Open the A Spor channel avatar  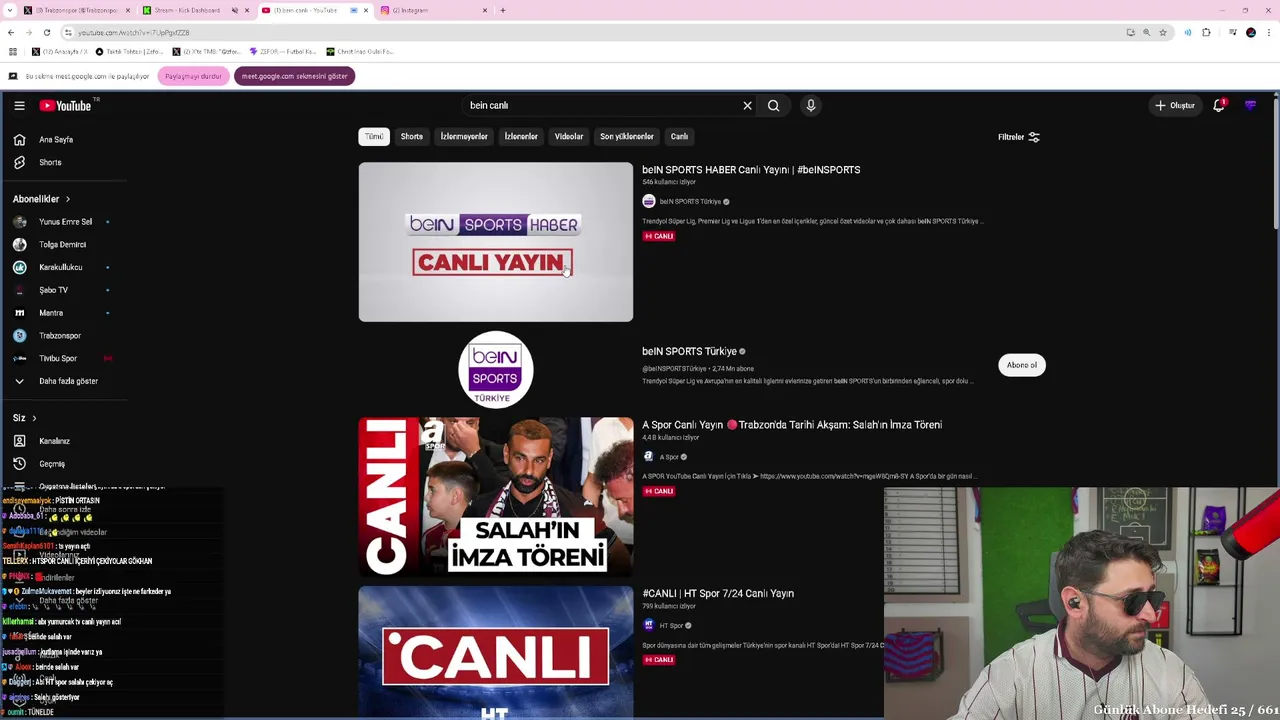649,457
